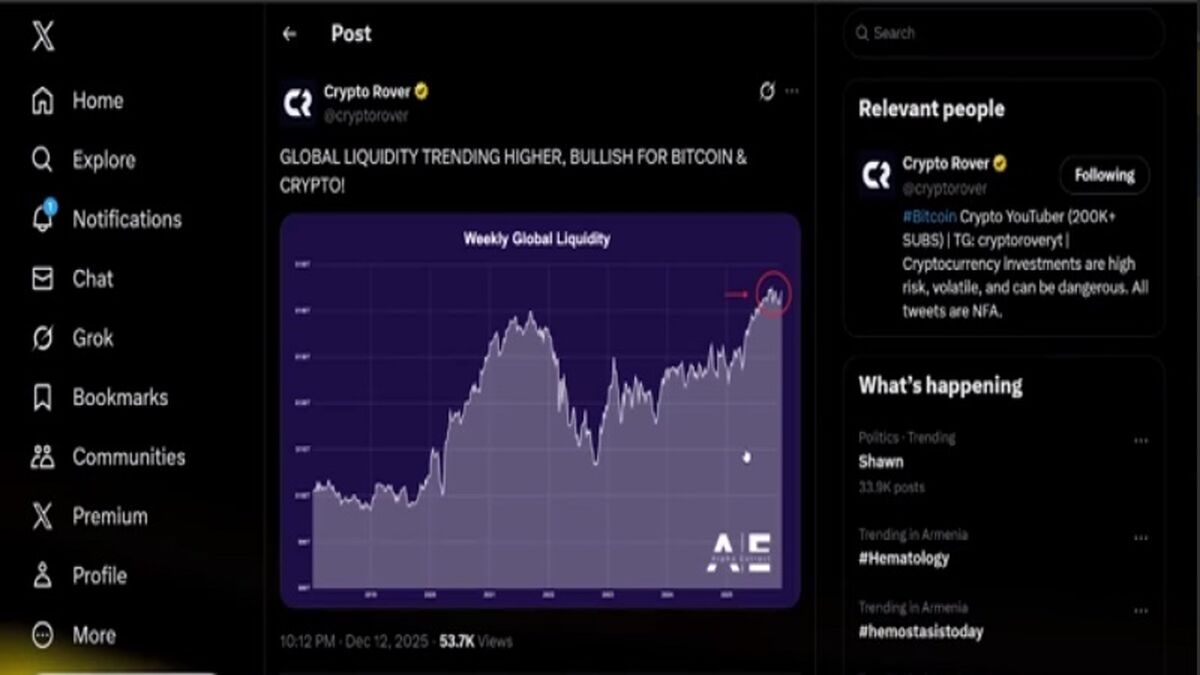
Task: Open Notifications bell icon
Action: point(43,218)
